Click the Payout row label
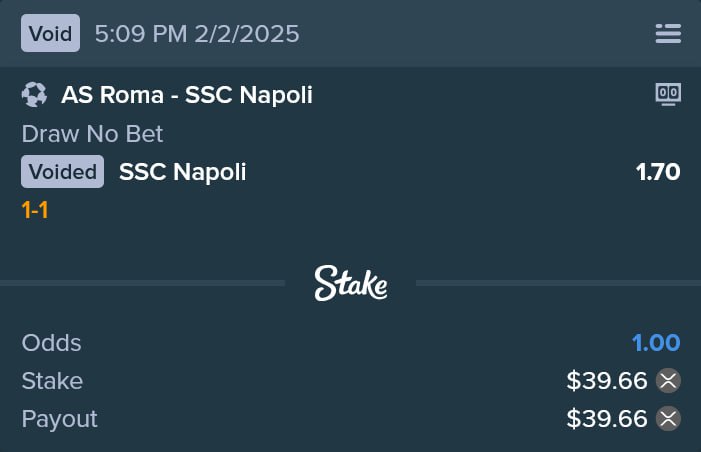 (59, 419)
